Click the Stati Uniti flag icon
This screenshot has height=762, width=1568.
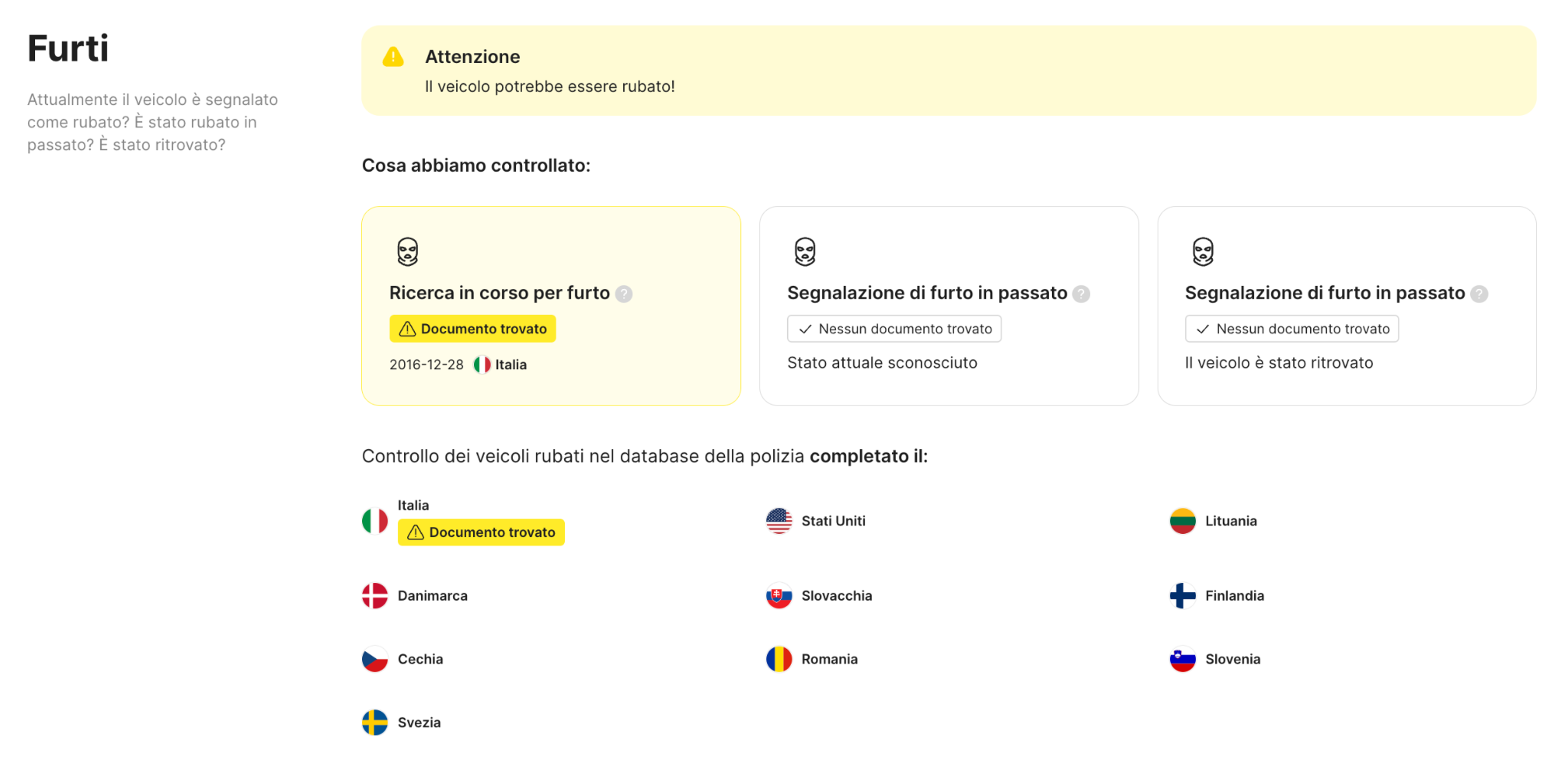tap(779, 520)
